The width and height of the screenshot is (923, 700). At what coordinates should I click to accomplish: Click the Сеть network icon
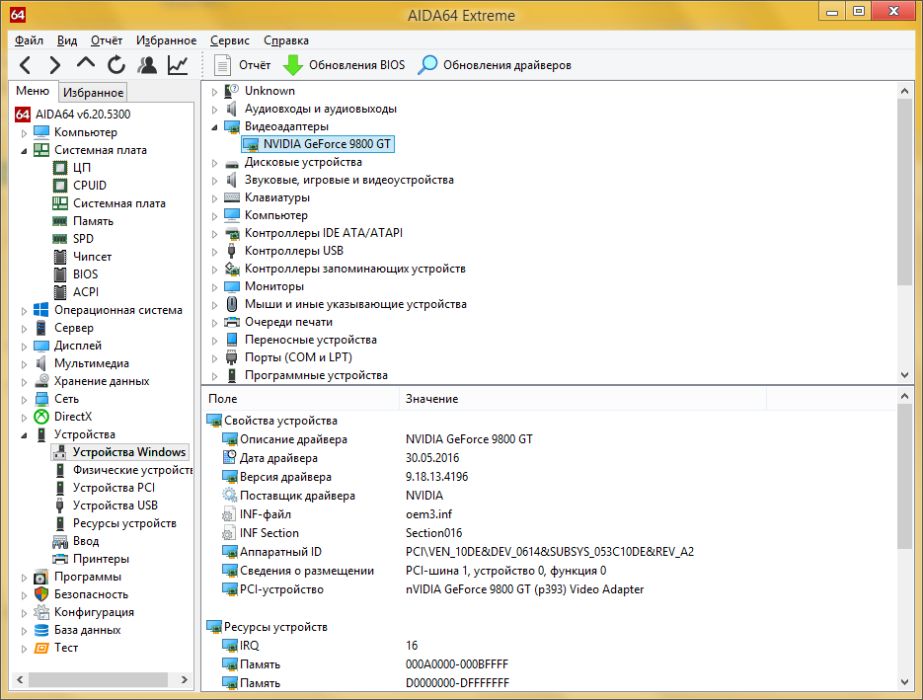tap(41, 399)
